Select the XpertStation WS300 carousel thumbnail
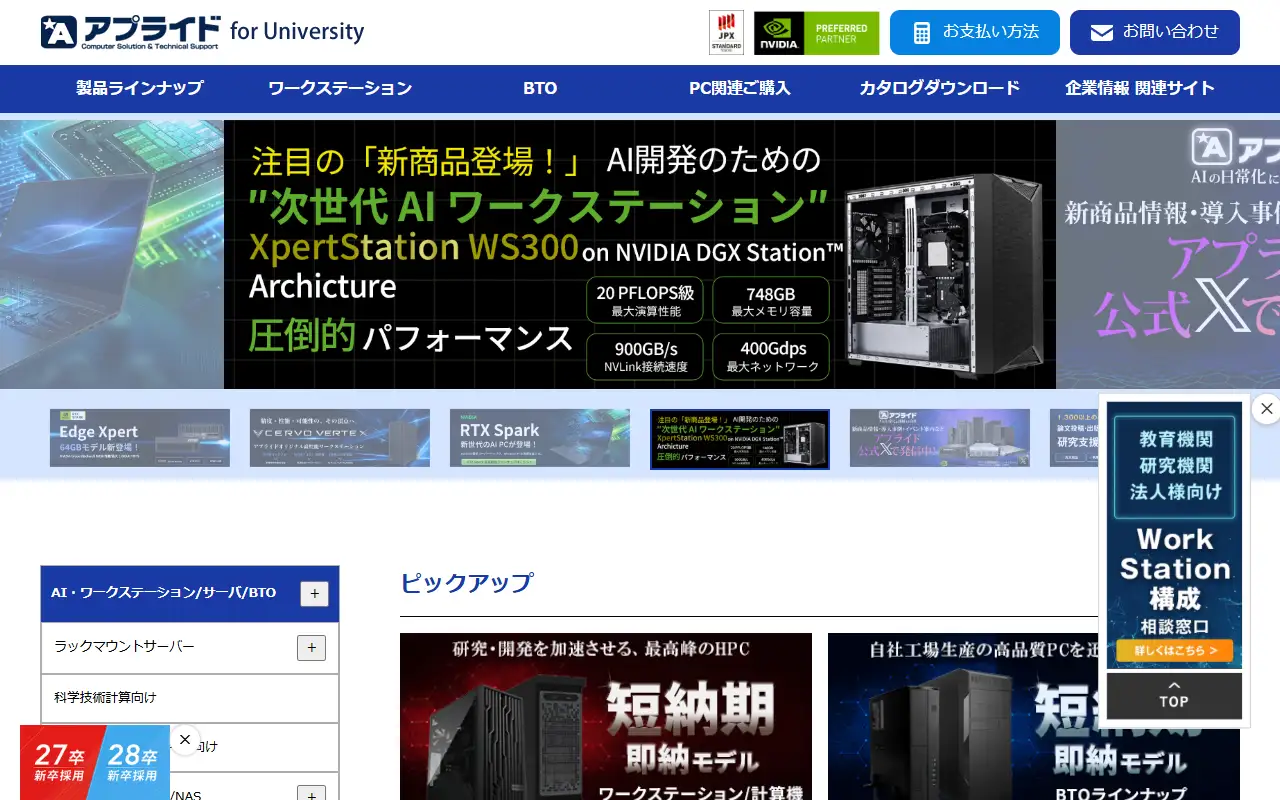Screen dimensions: 1280x800 coord(740,439)
